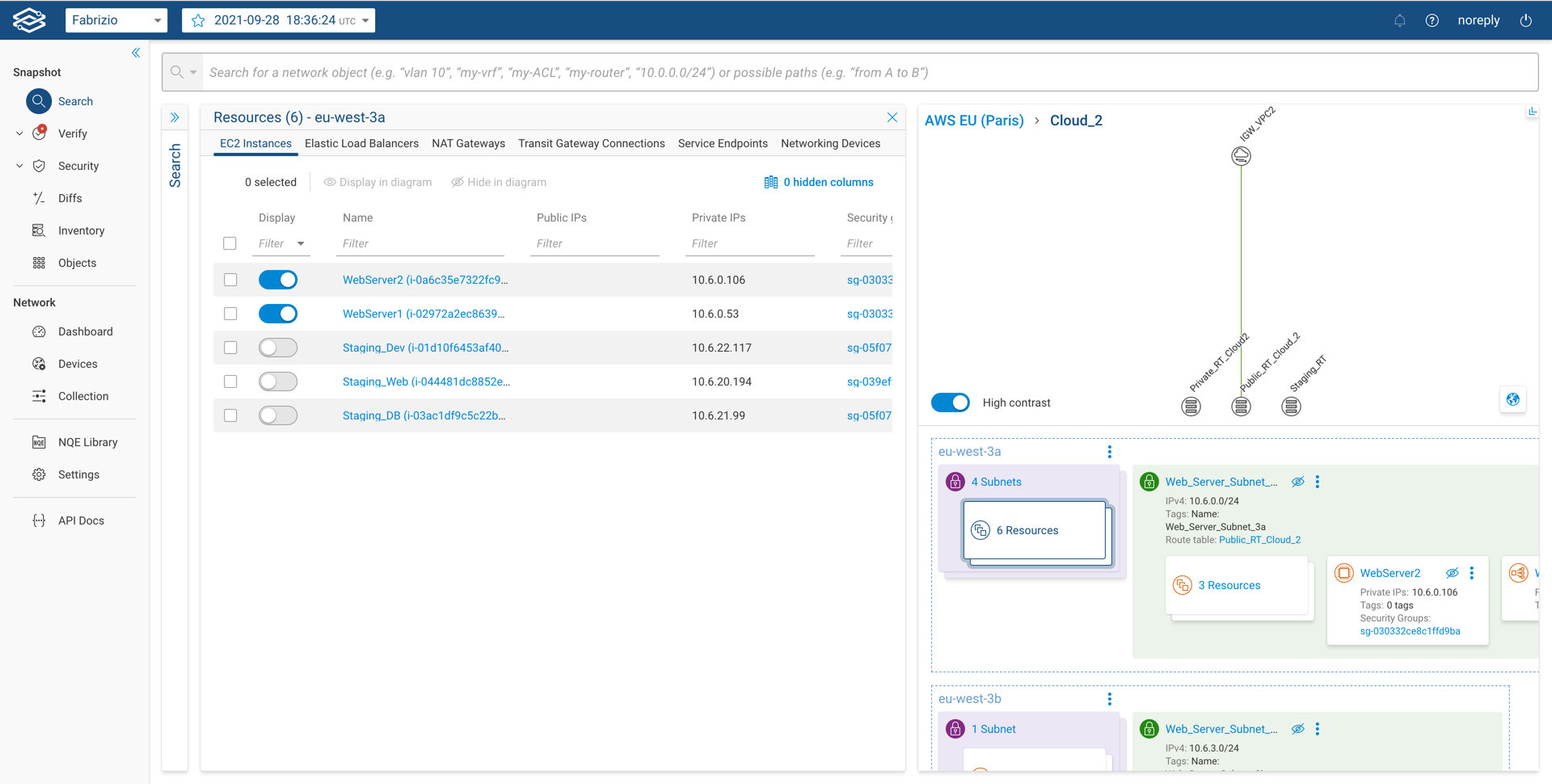This screenshot has height=784, width=1552.
Task: Click the globe icon in diagram
Action: coord(1512,399)
